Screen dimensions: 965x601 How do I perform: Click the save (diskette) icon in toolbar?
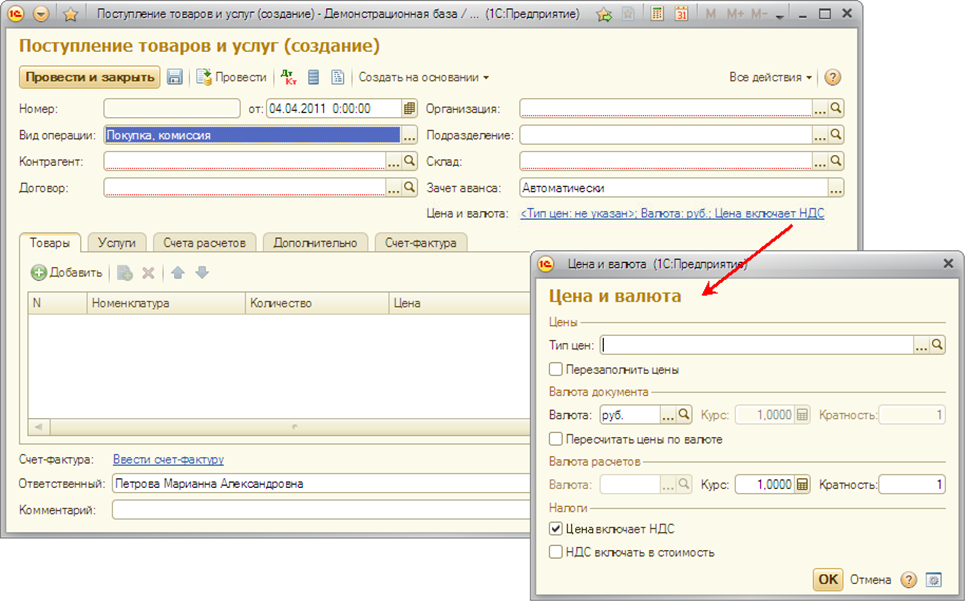(175, 78)
